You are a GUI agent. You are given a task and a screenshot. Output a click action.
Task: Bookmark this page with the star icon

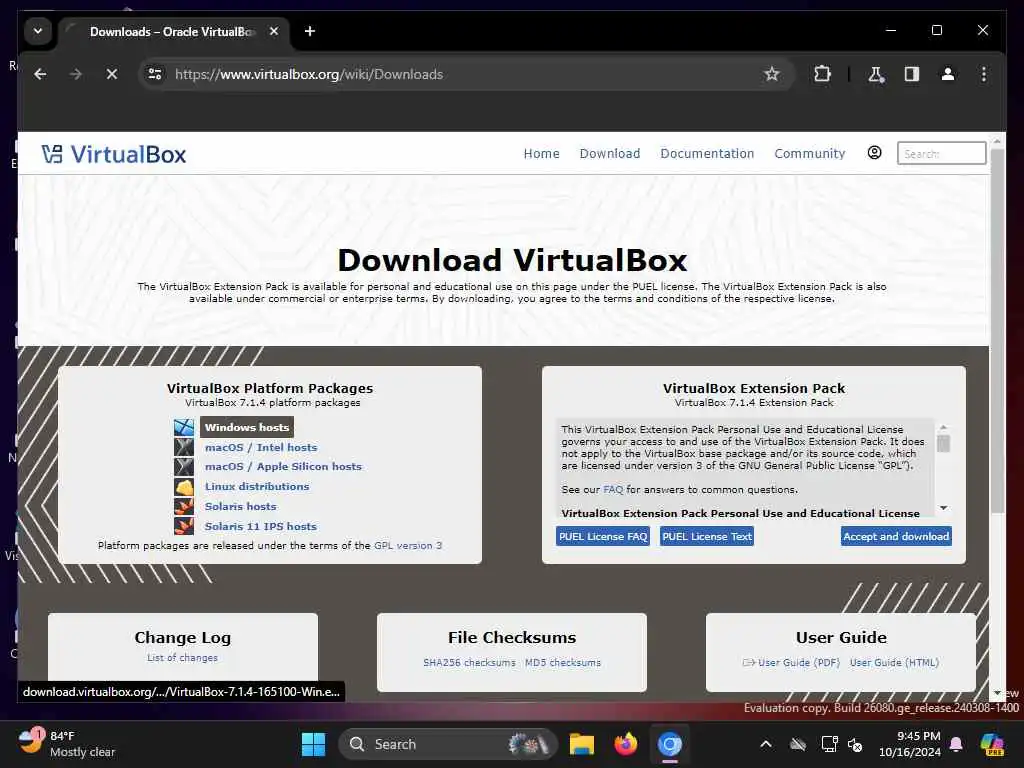[x=772, y=74]
